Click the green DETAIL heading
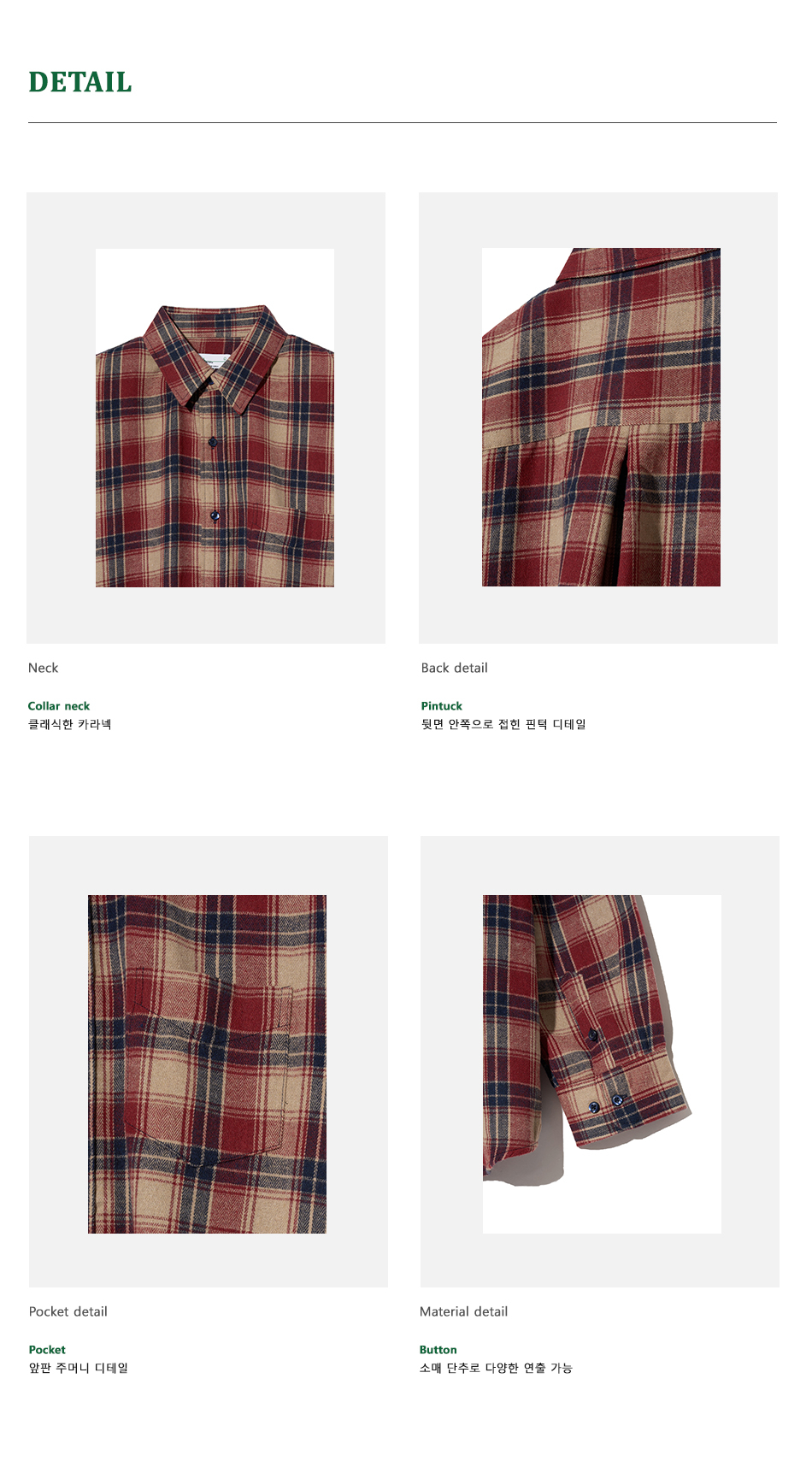Screen dimensions: 812x1461 [80, 82]
